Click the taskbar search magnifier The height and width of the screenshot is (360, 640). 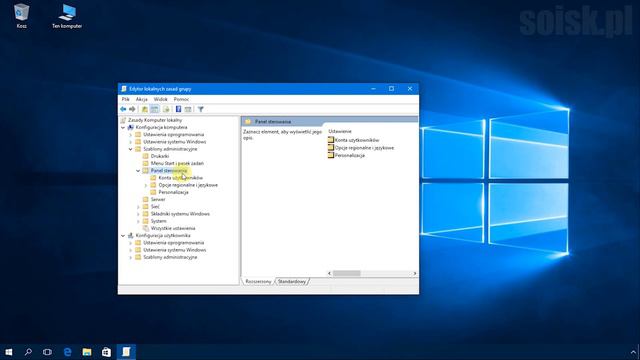point(28,352)
